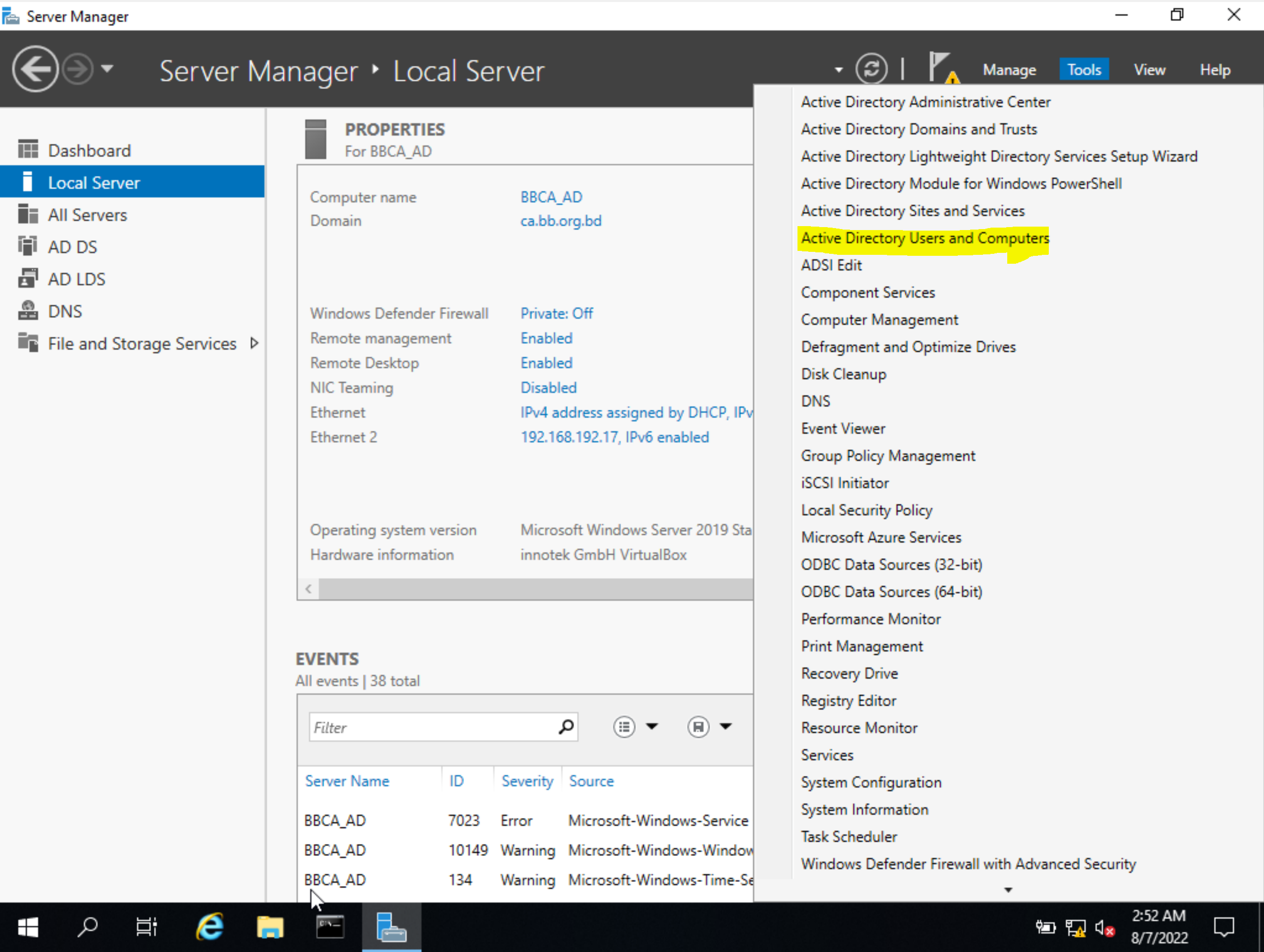
Task: Click the DNS sidebar icon
Action: tap(27, 310)
